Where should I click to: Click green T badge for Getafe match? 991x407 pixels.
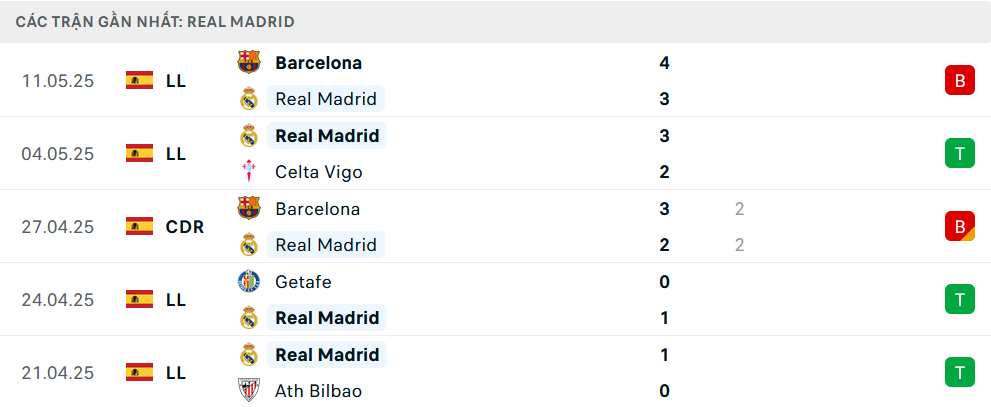pos(960,300)
